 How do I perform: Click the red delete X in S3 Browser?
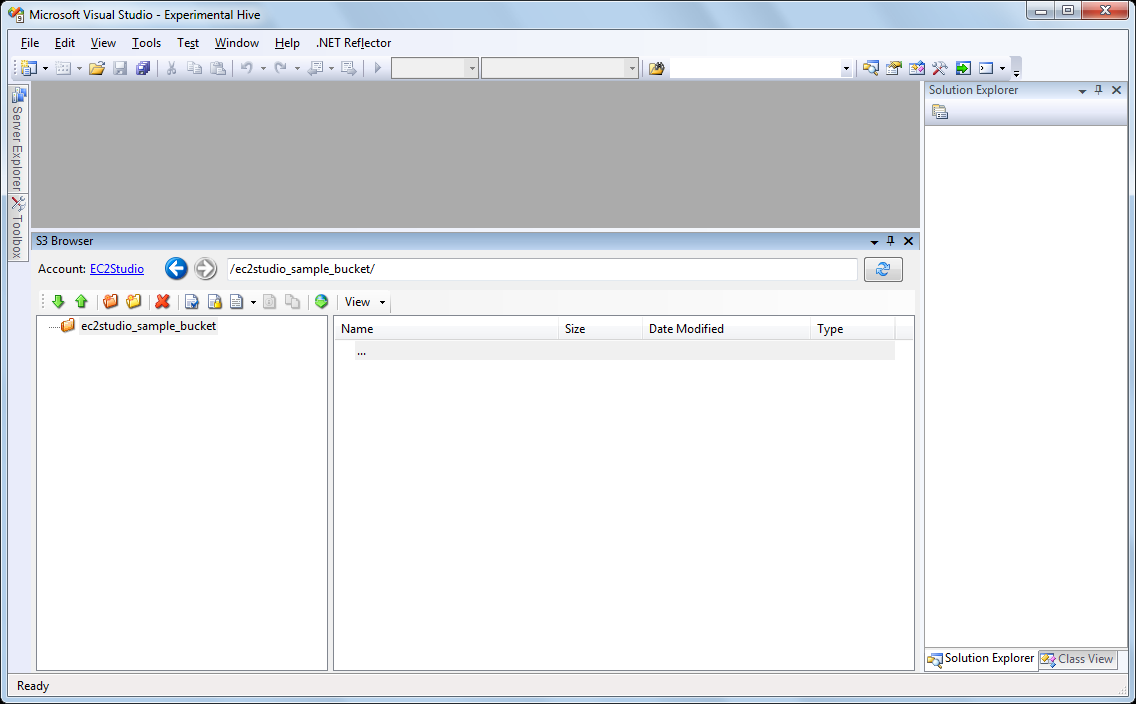tap(163, 301)
